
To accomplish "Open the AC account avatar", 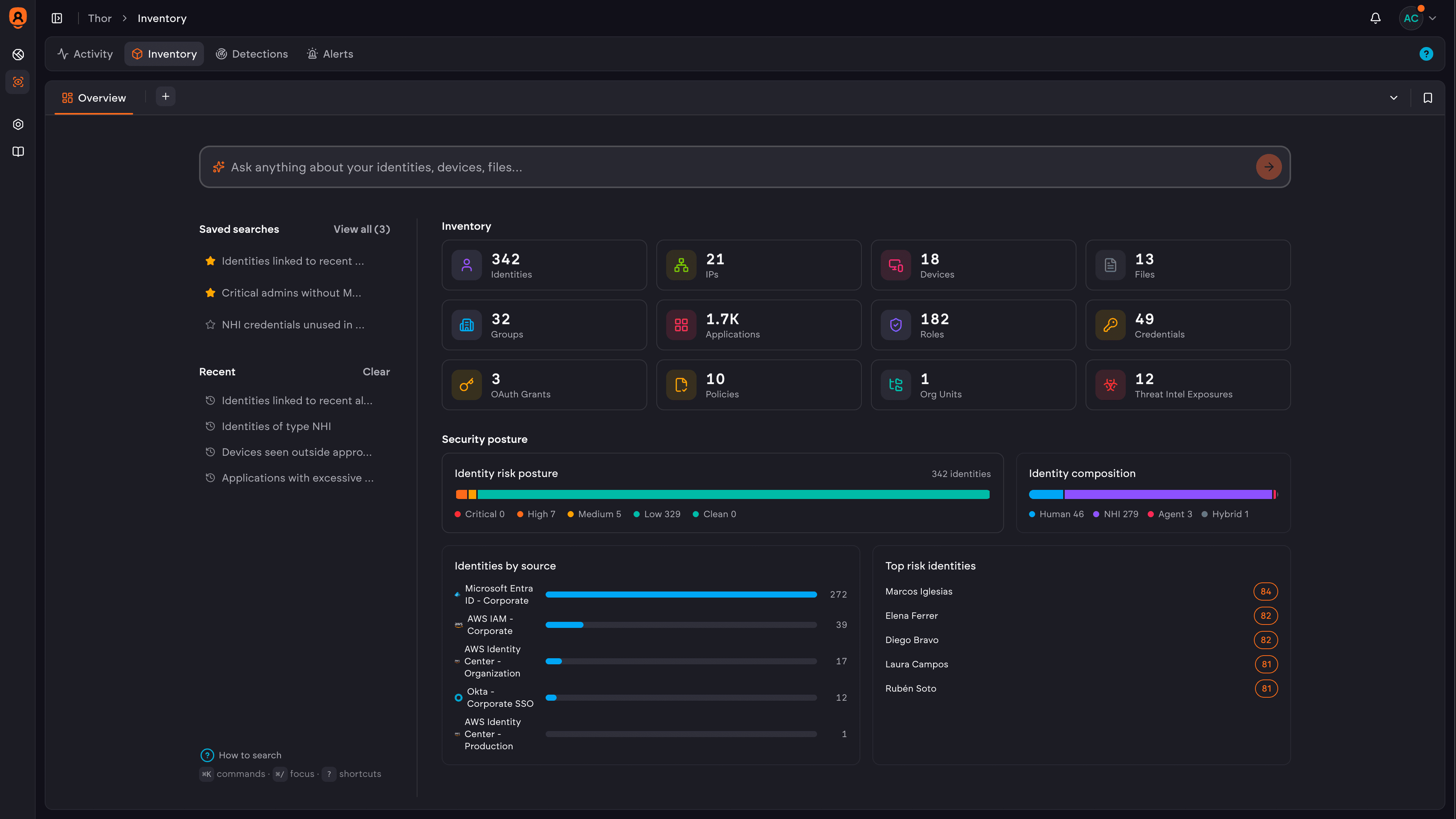I will (1411, 18).
